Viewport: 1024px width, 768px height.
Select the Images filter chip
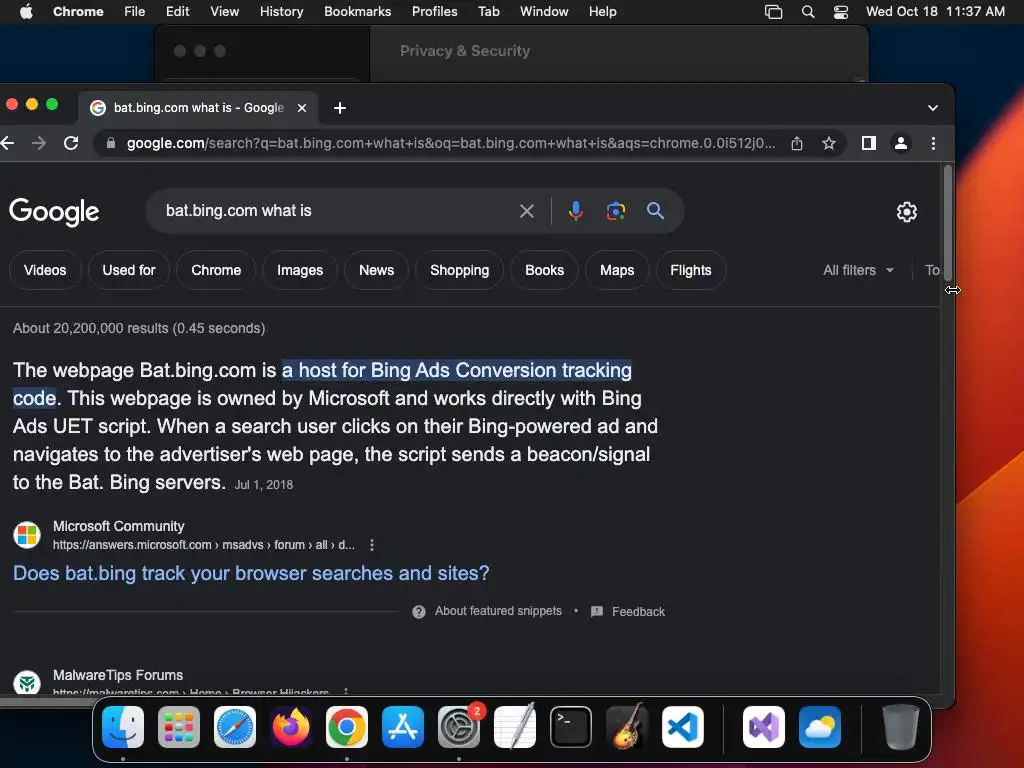click(300, 270)
